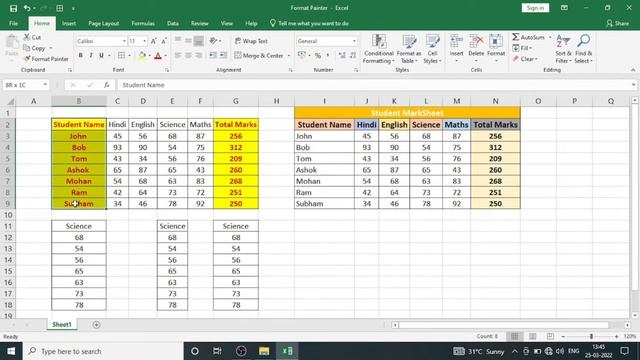640x360 pixels.
Task: Switch to the Data tab
Action: 173,24
